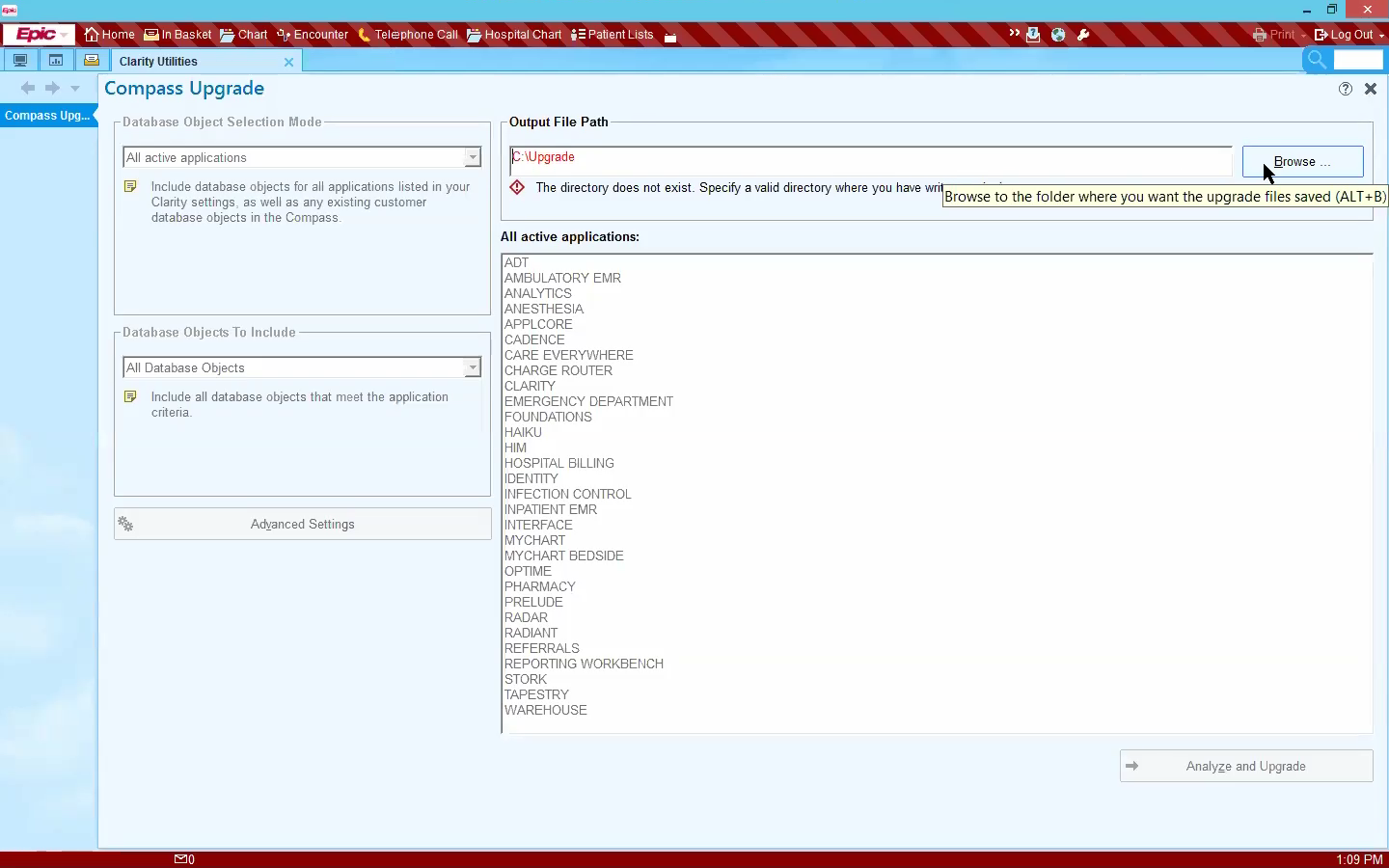Expand the toolbar overflow chevron
The width and height of the screenshot is (1389, 868).
tap(1014, 34)
